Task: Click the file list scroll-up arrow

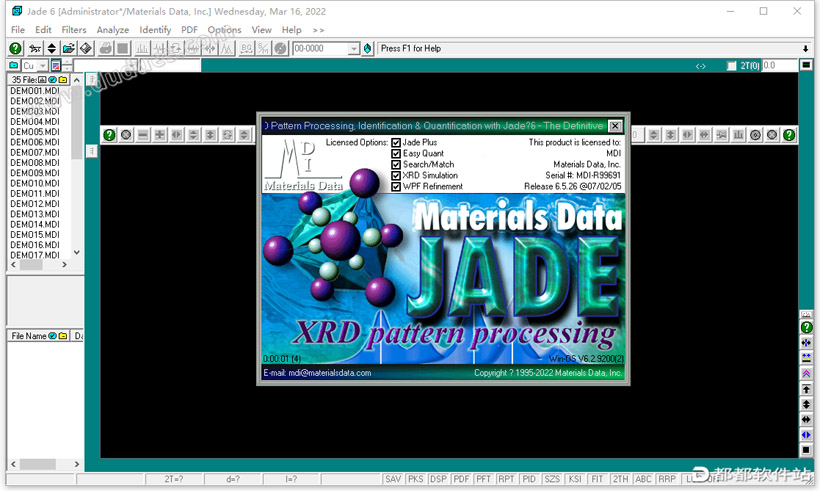Action: (77, 80)
